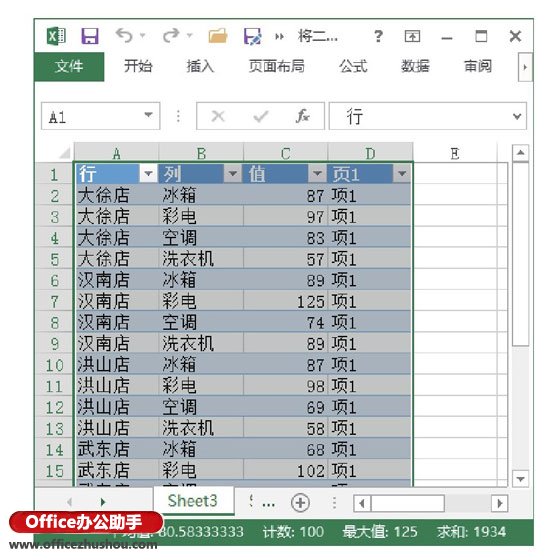560x560 pixels.
Task: Confirm entry with checkmark icon
Action: click(x=261, y=116)
